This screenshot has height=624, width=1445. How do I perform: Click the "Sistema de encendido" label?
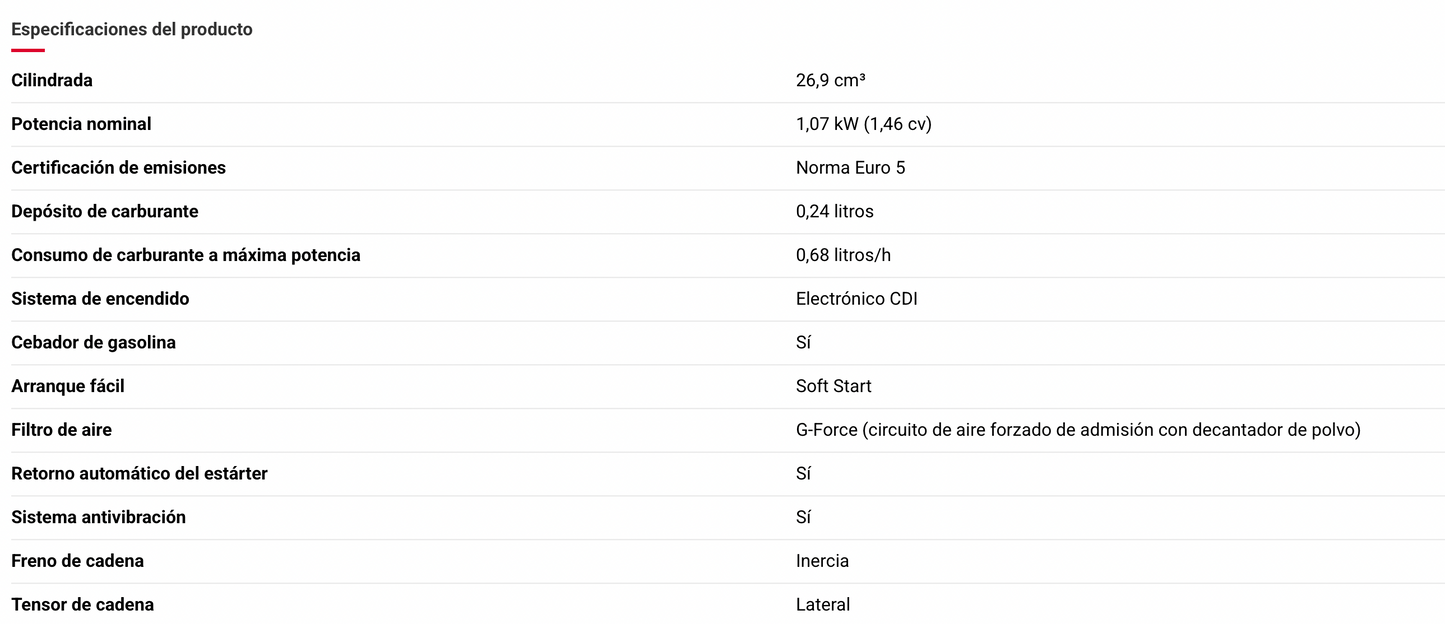coord(100,299)
